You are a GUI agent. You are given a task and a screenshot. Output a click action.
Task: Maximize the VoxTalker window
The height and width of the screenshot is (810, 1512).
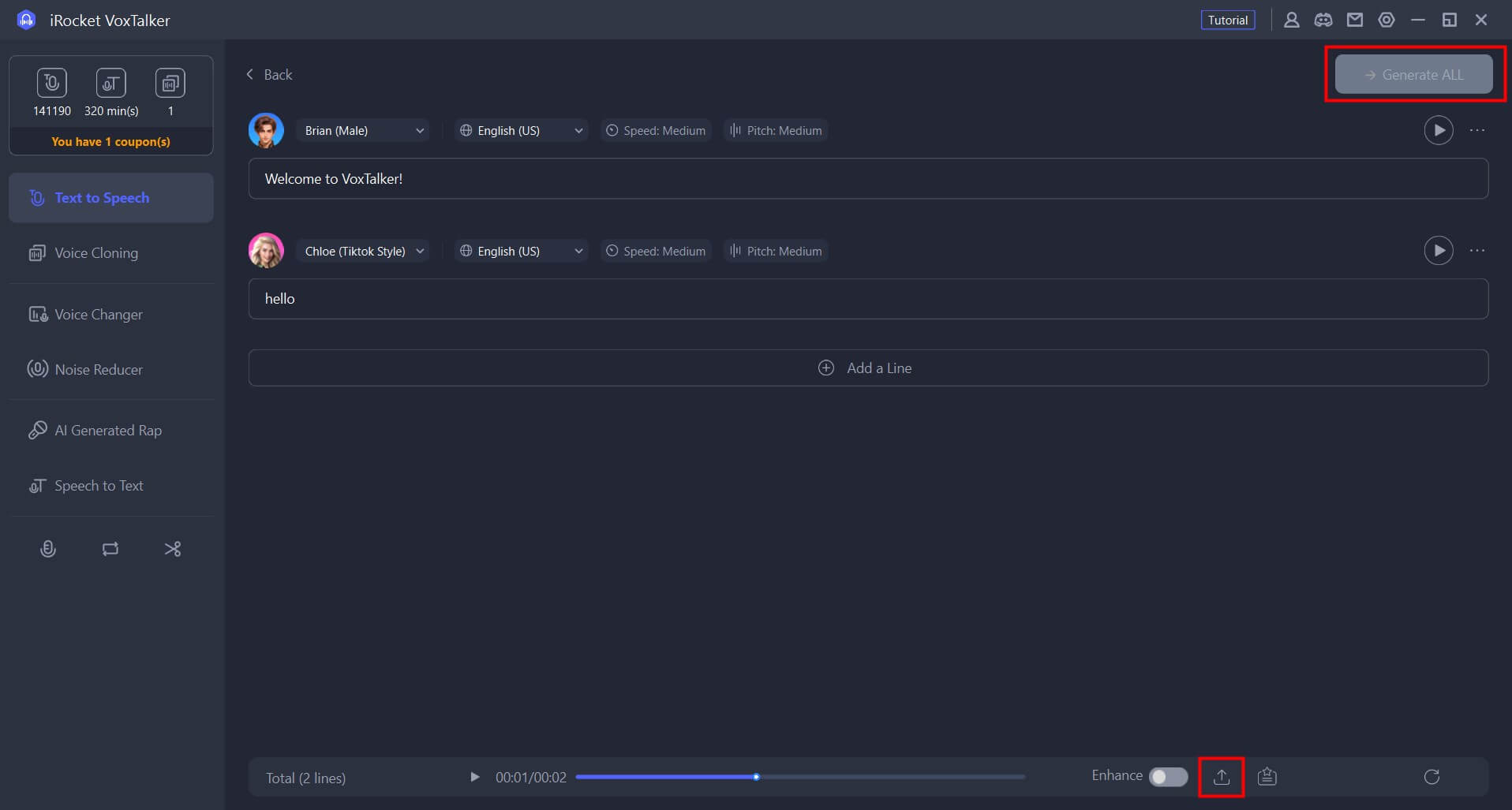click(x=1450, y=21)
